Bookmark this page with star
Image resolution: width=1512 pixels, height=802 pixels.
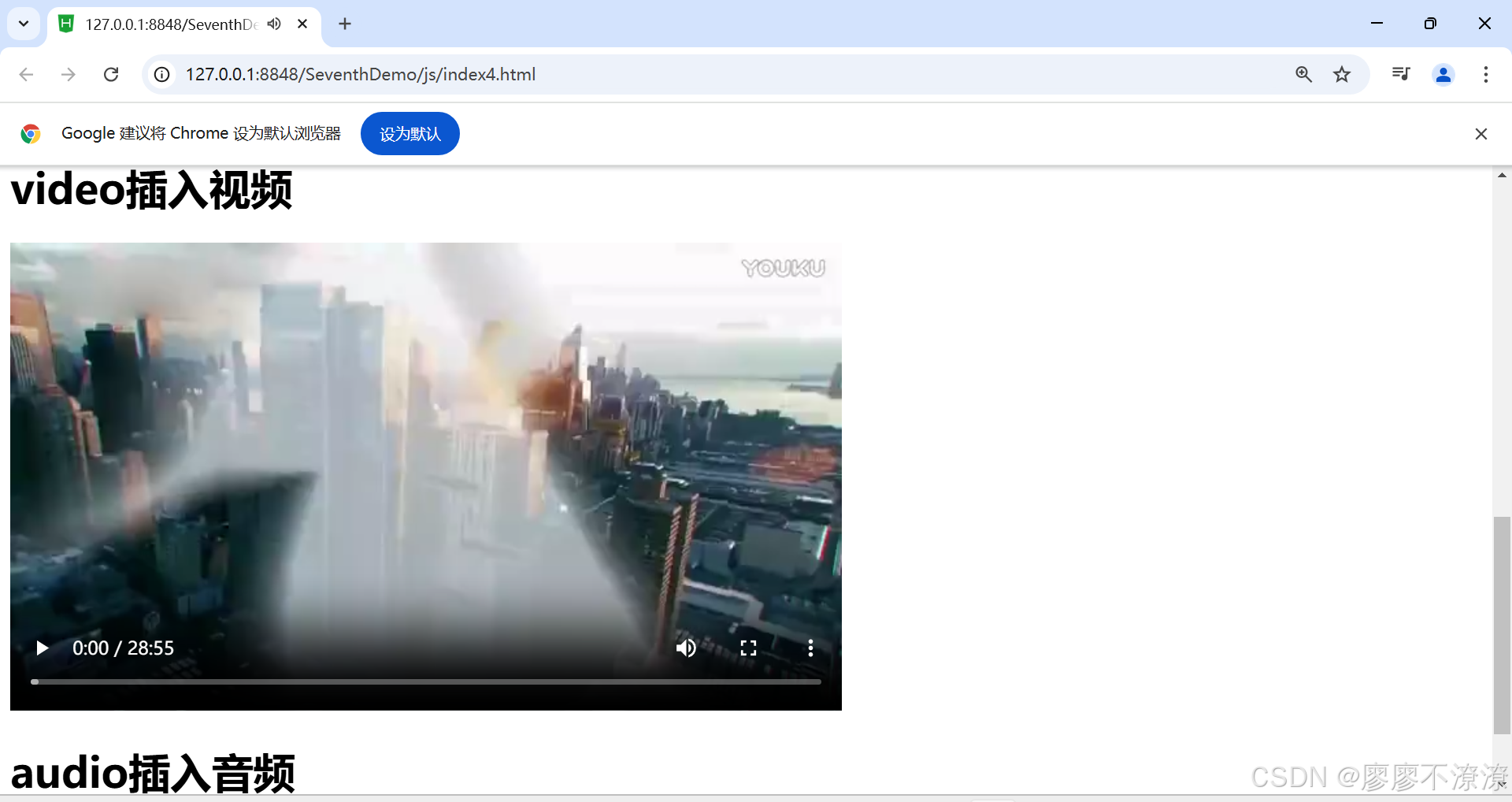point(1342,74)
